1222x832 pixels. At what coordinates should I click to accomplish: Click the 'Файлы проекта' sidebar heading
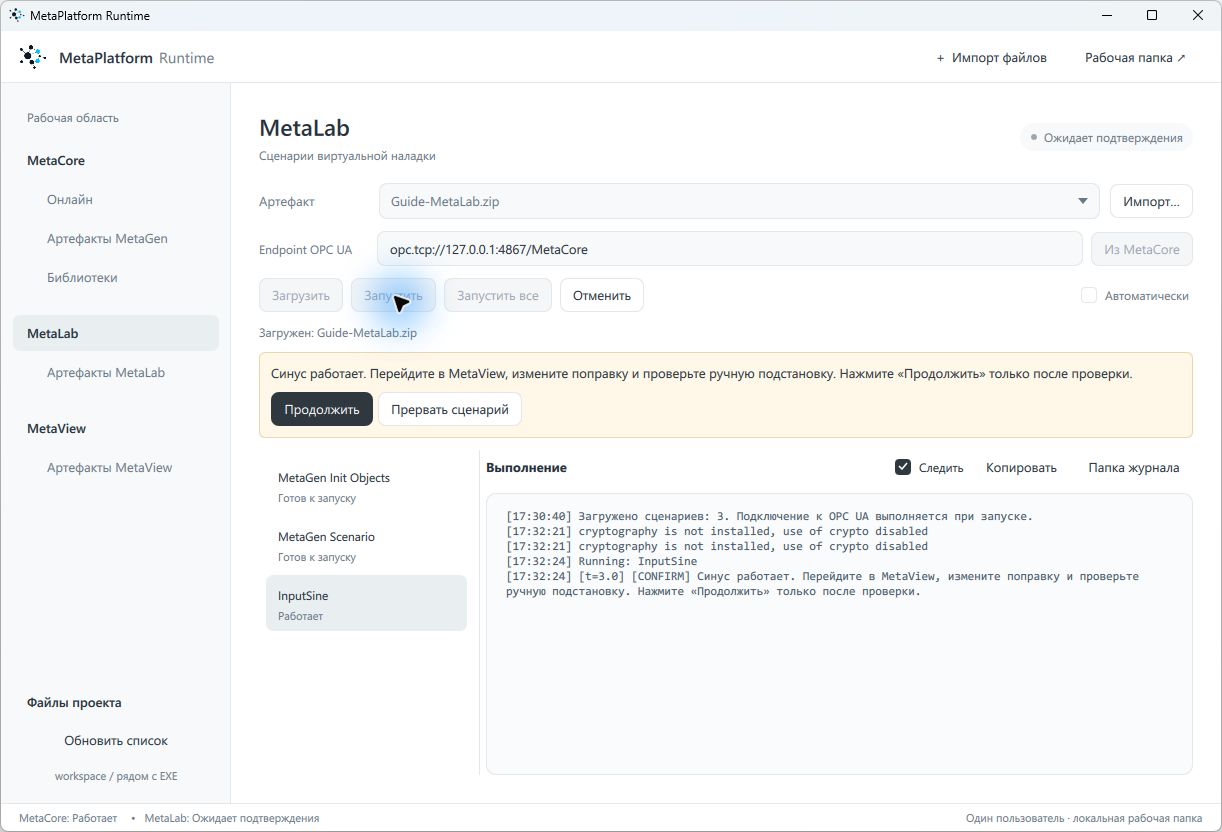(x=74, y=703)
